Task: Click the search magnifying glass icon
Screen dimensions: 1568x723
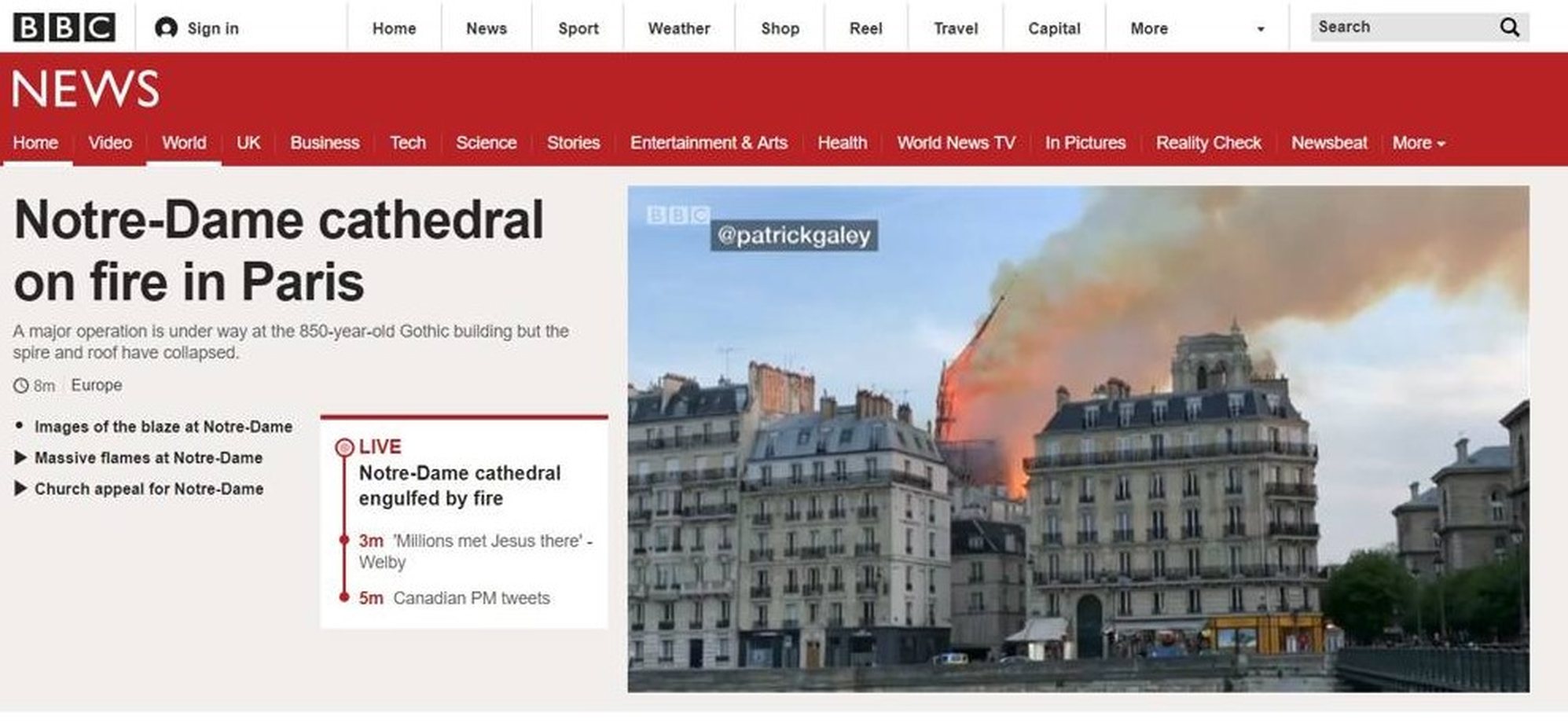Action: point(1509,28)
